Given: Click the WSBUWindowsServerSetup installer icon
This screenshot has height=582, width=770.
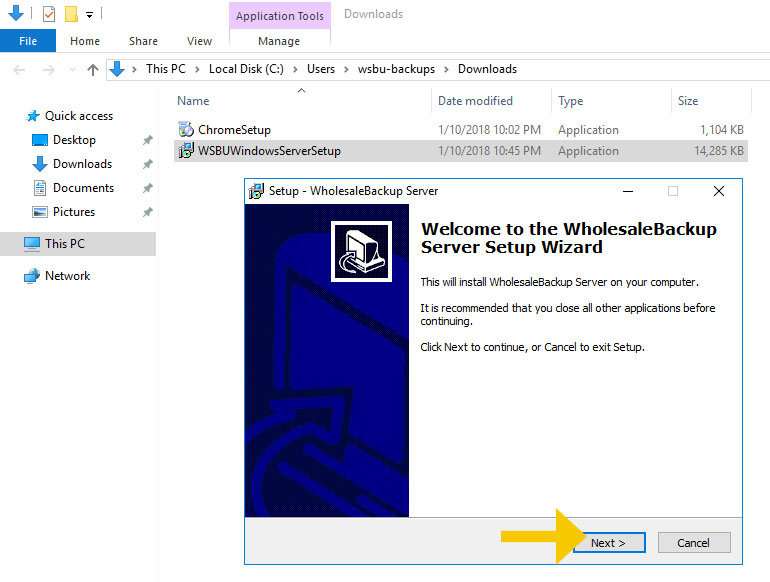Looking at the screenshot, I should coord(186,150).
